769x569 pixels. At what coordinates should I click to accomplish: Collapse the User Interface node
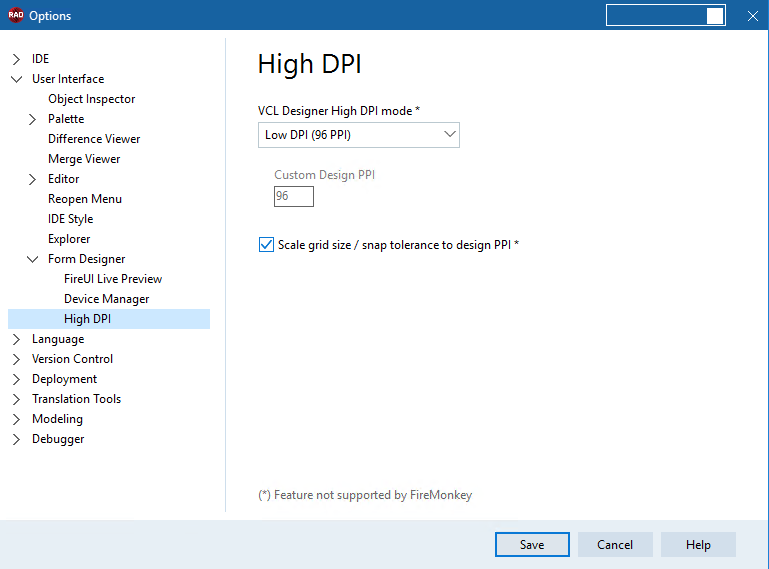[16, 79]
